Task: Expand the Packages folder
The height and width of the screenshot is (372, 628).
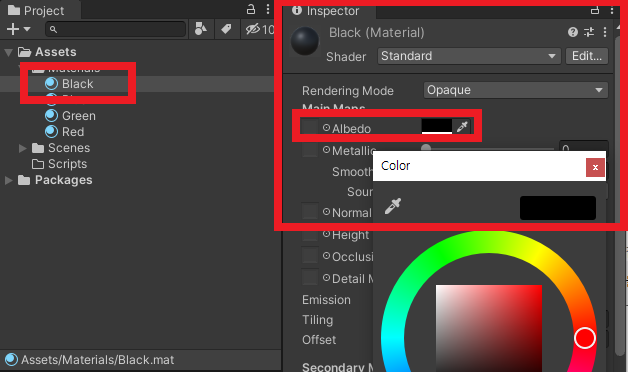Action: point(8,180)
